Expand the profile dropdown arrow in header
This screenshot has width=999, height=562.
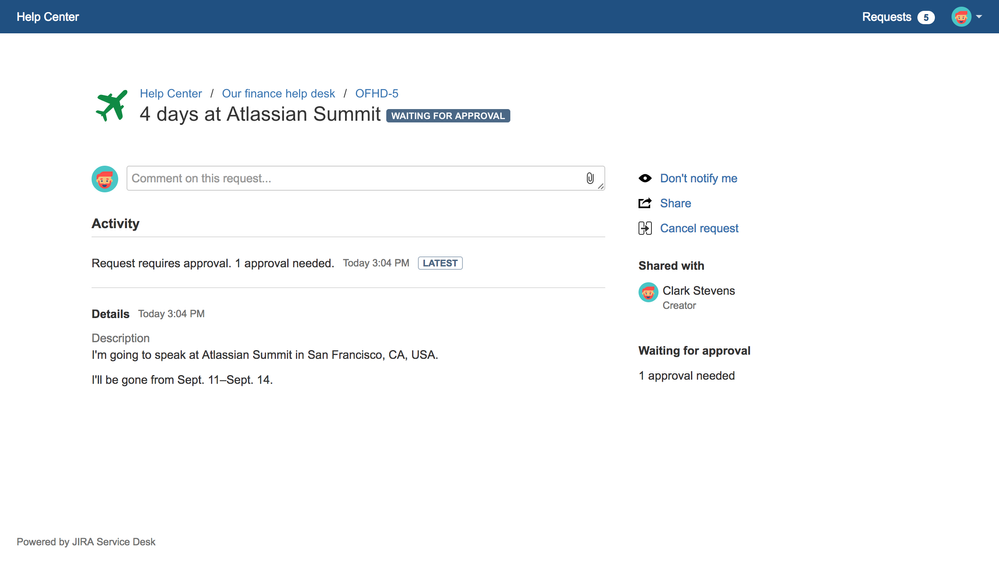[979, 17]
